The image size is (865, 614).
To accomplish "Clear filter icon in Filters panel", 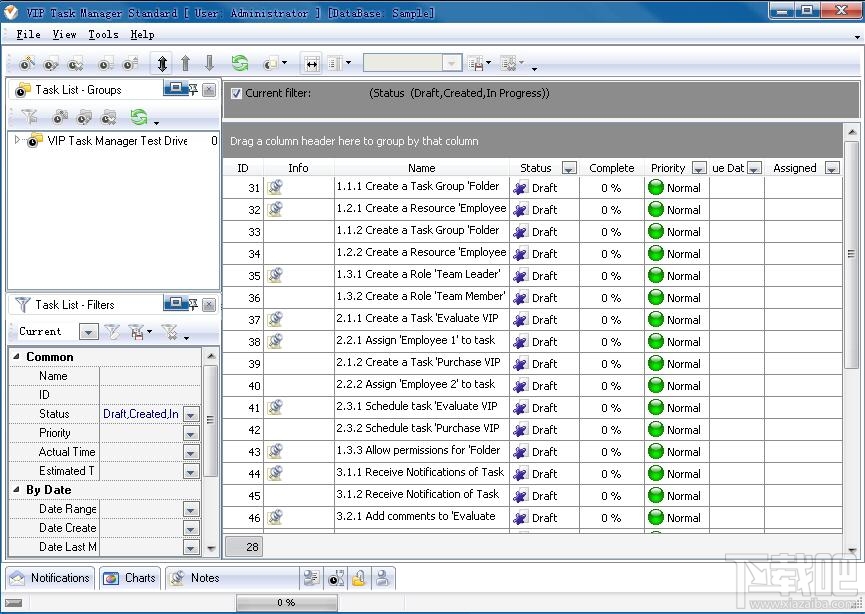I will click(169, 332).
